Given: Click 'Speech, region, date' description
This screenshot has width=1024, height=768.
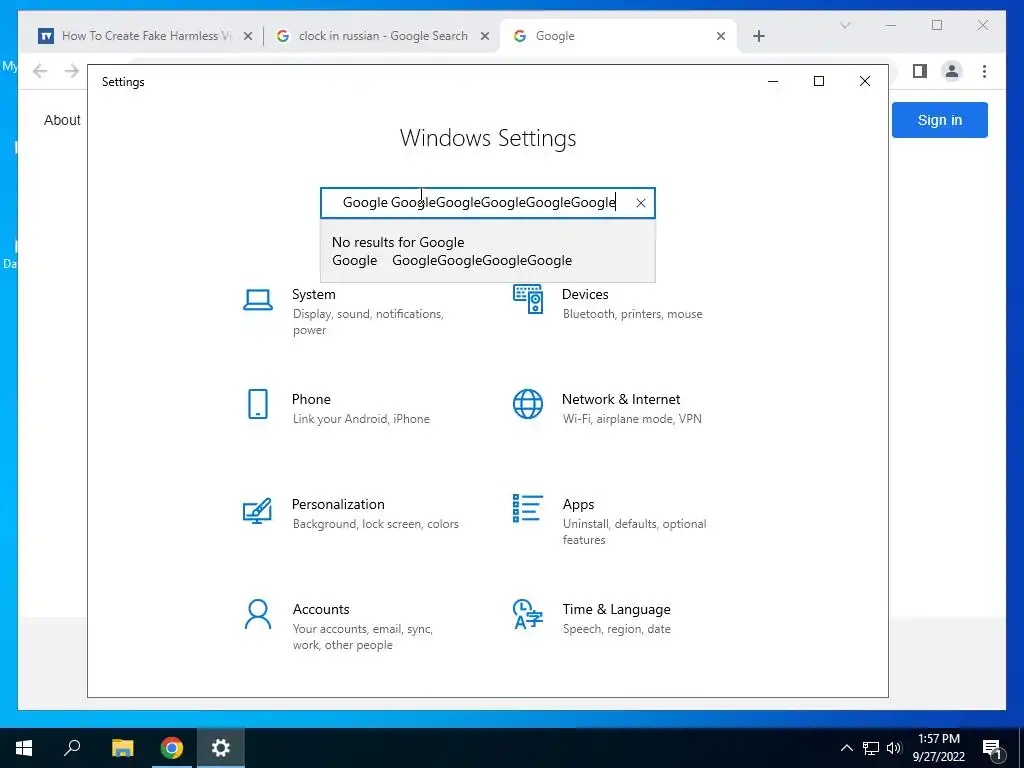Looking at the screenshot, I should pyautogui.click(x=616, y=630).
